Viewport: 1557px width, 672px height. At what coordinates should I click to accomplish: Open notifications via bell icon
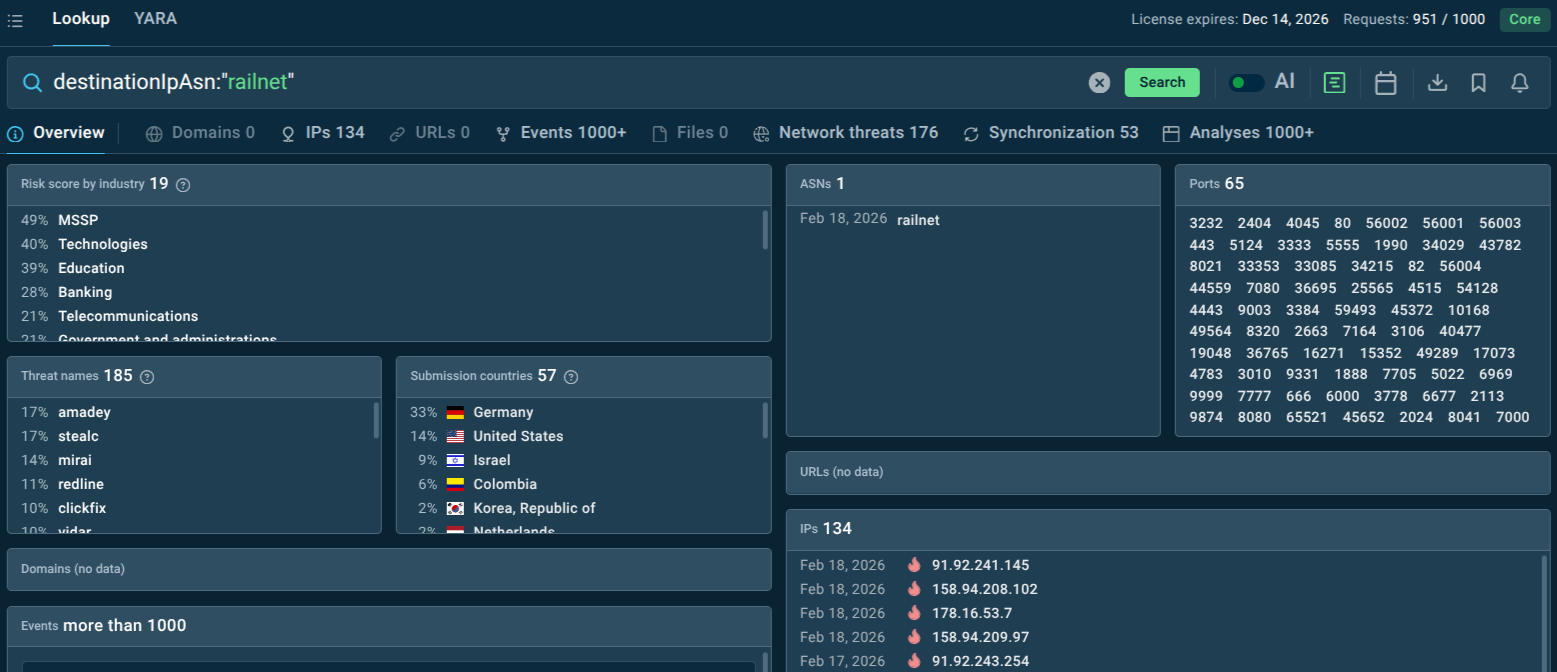click(1520, 82)
